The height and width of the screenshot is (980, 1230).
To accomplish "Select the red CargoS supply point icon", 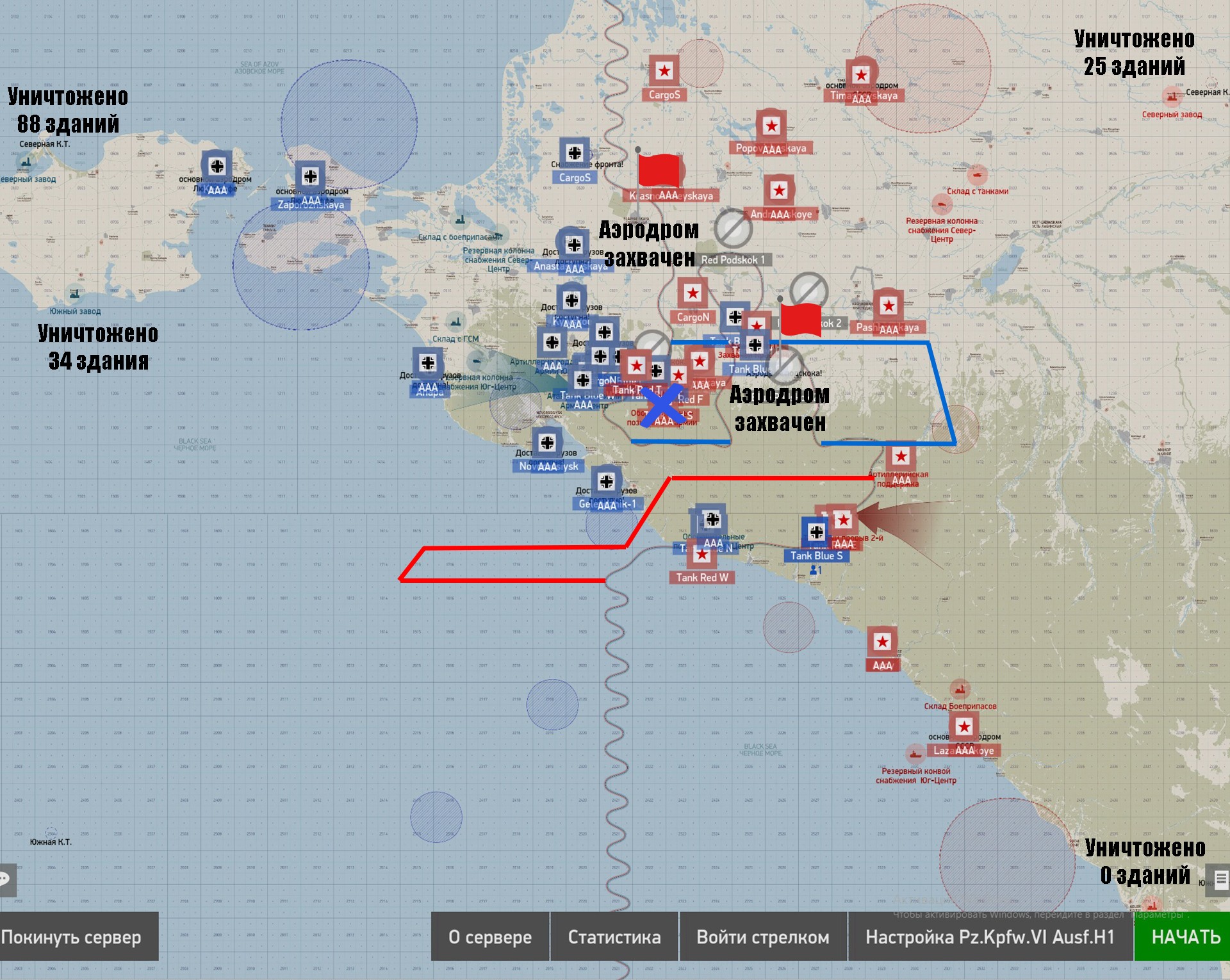I will [x=664, y=71].
